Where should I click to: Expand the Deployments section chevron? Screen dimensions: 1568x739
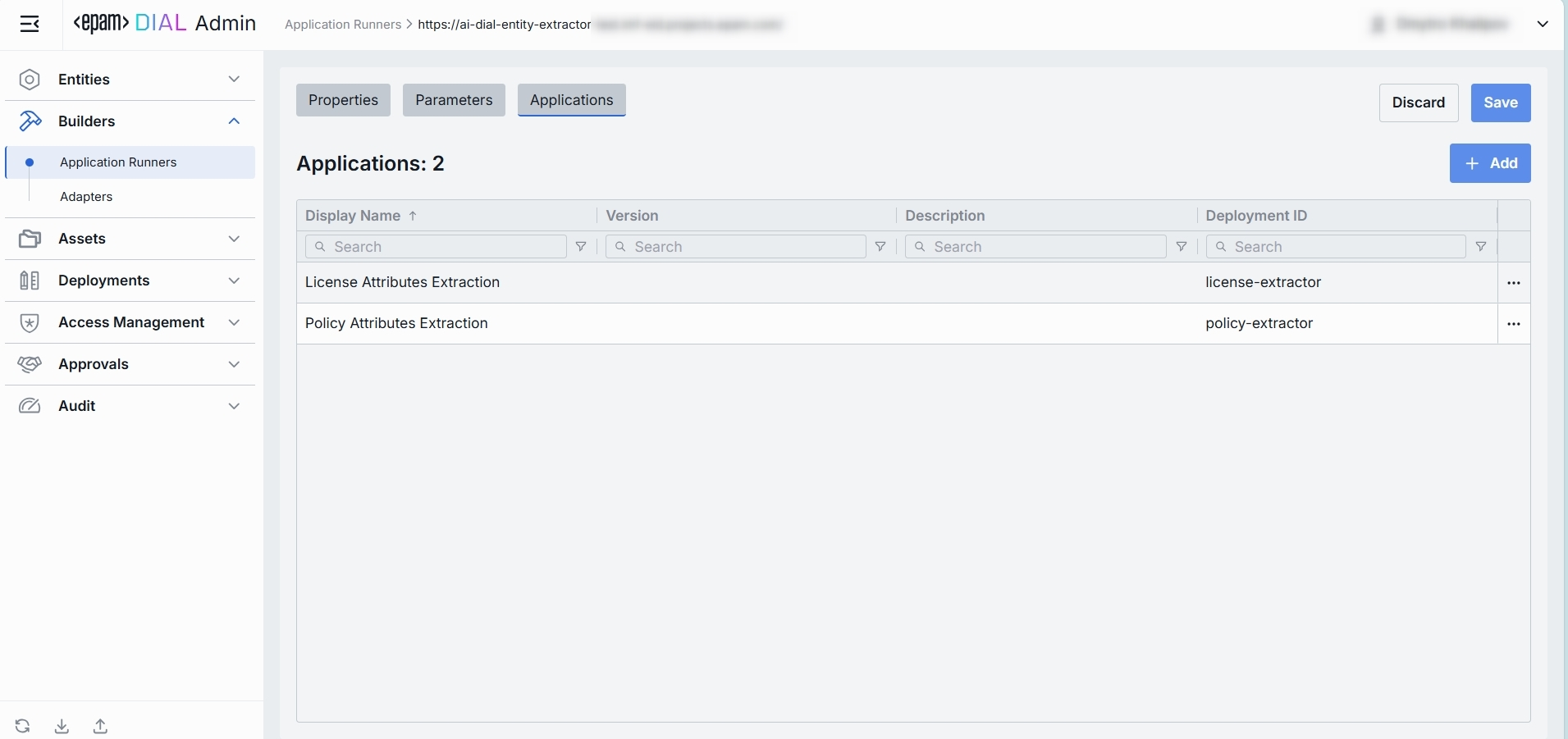coord(234,281)
